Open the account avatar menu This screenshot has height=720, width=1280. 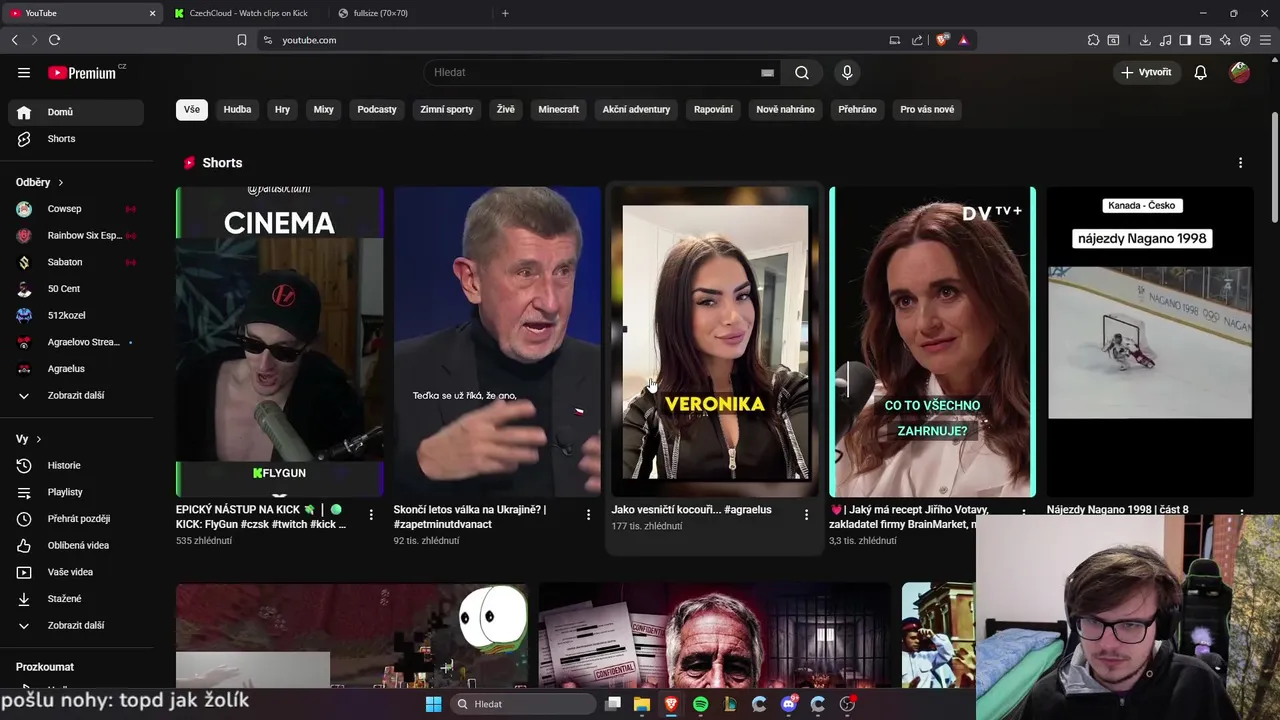(1240, 72)
